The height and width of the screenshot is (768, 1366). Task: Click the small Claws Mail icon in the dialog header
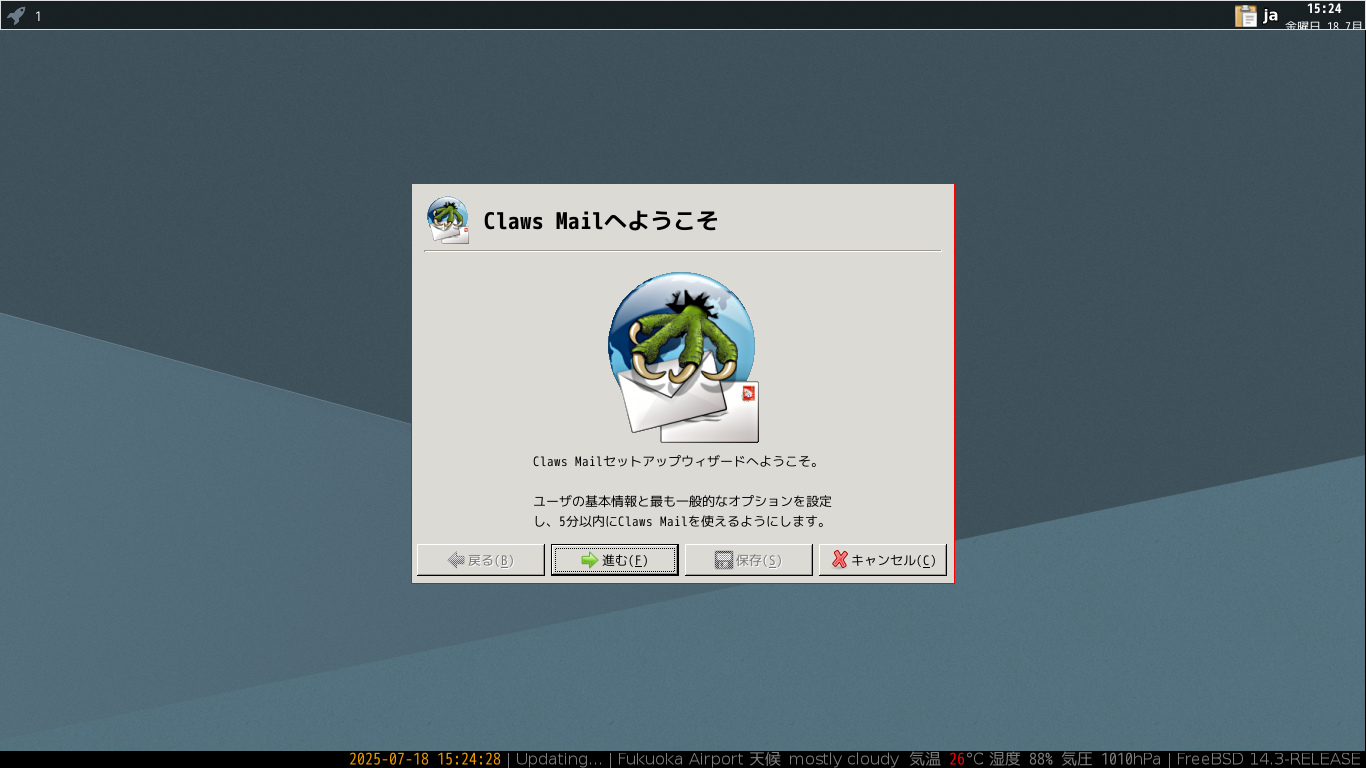point(448,220)
